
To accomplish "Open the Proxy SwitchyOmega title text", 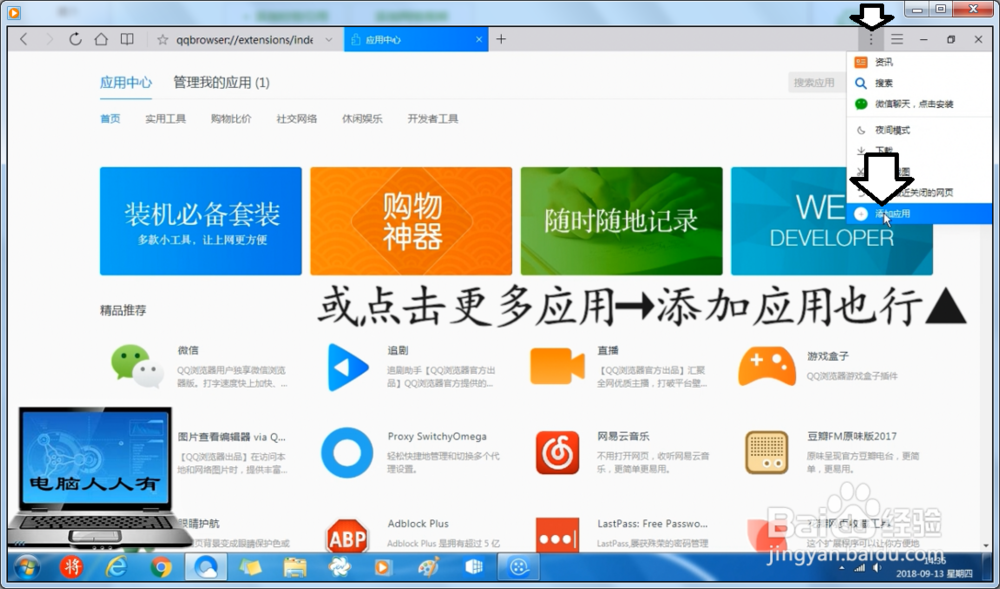I will (x=437, y=437).
